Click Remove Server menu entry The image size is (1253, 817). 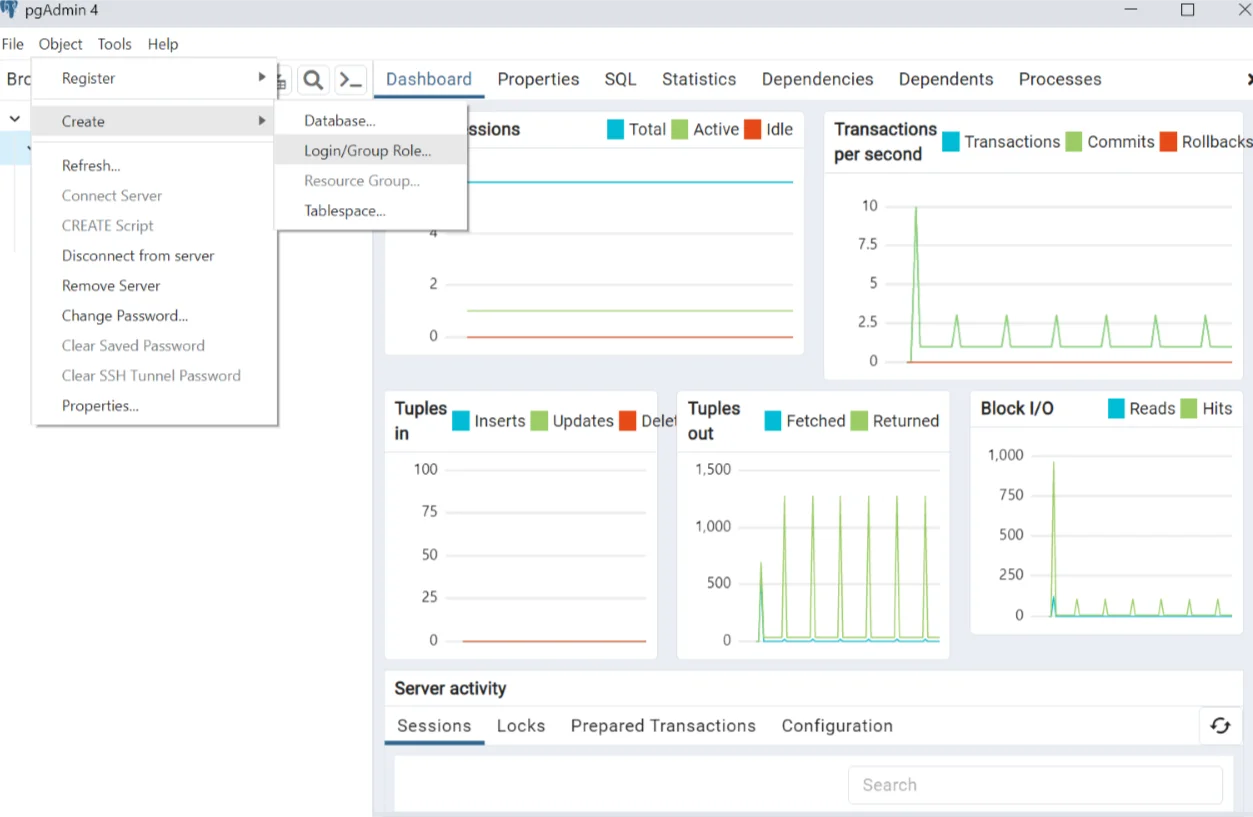tap(154, 286)
